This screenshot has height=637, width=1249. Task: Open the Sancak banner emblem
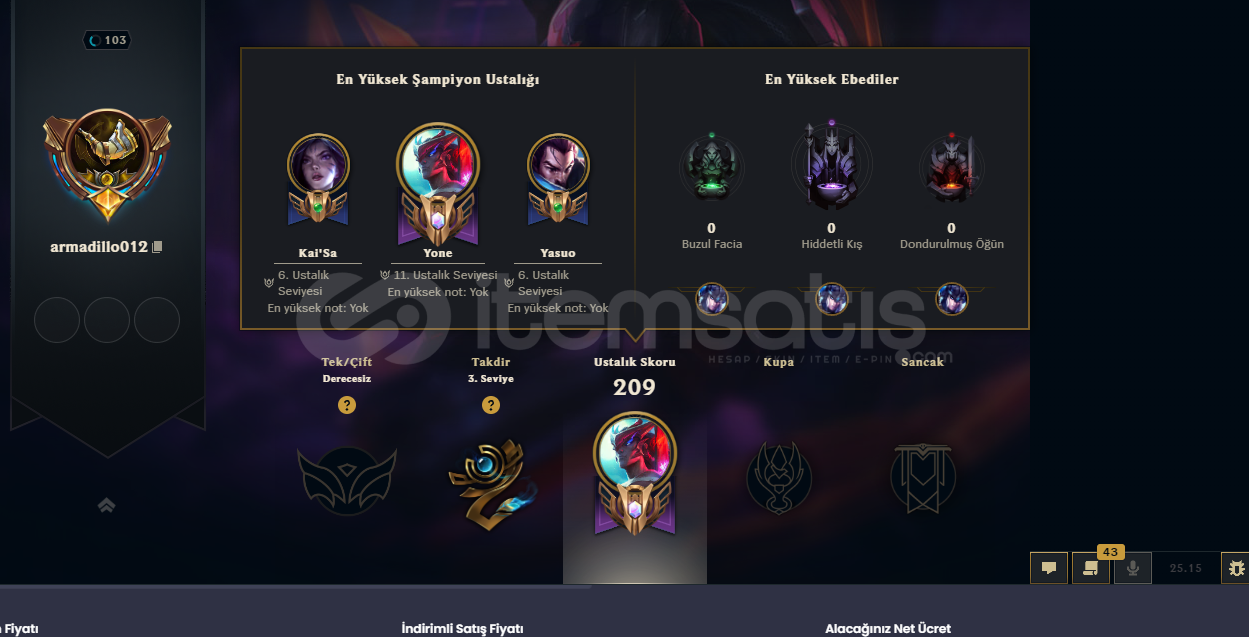923,478
